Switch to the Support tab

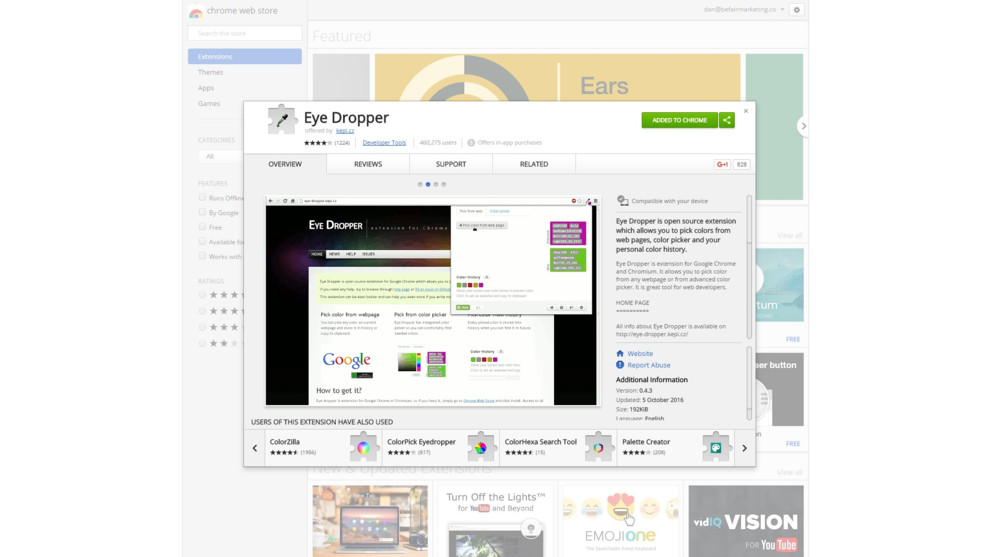click(451, 164)
